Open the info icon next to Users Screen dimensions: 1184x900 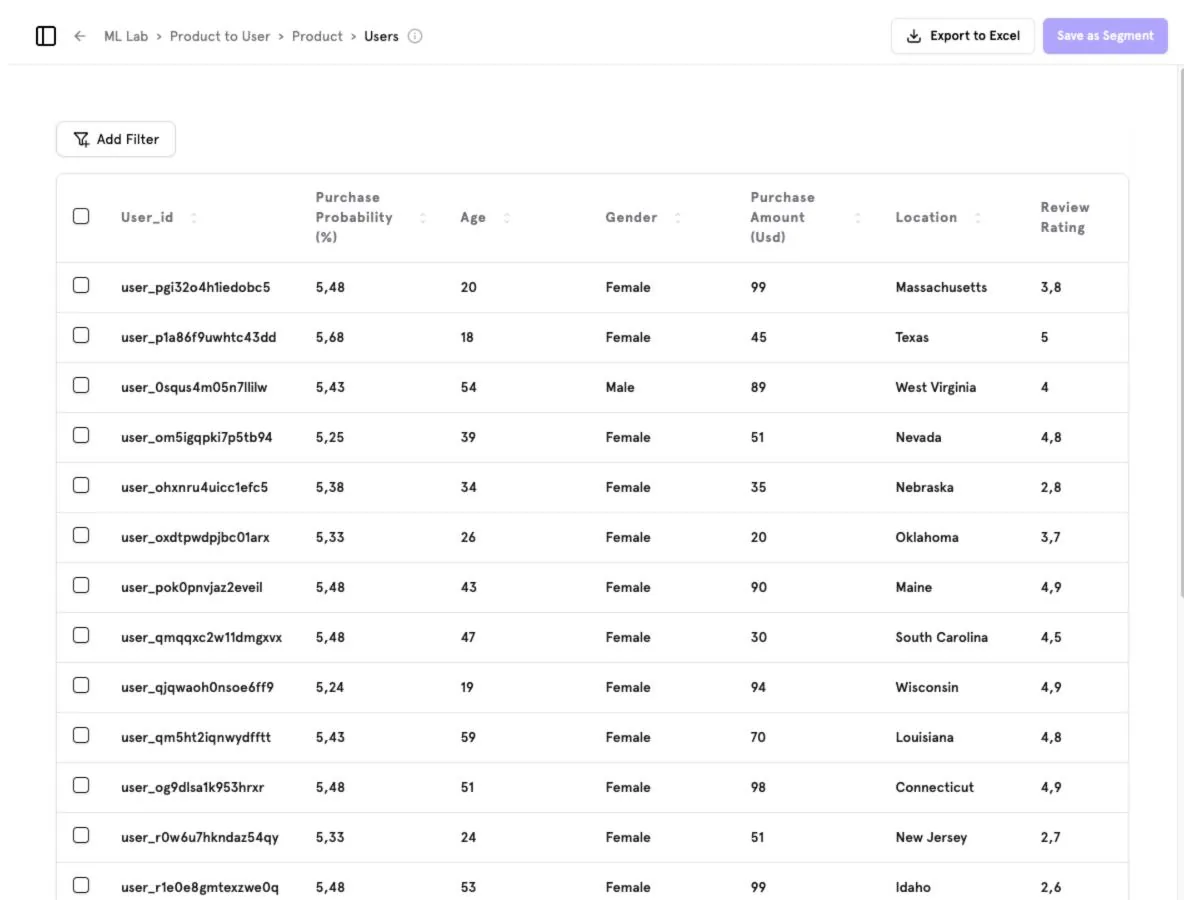(415, 35)
